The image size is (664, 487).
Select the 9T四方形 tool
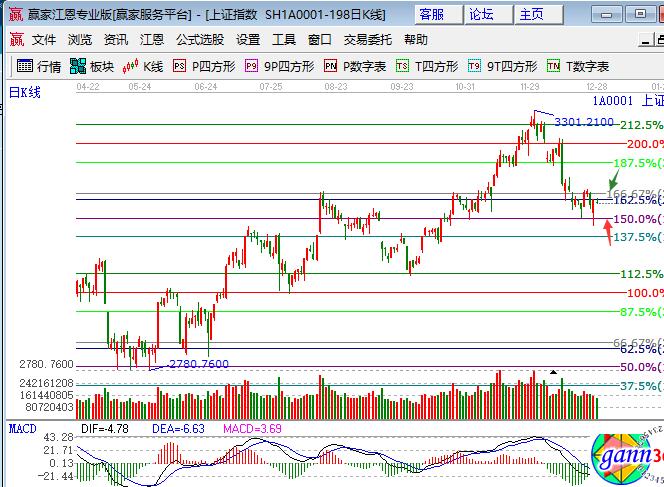pos(503,67)
